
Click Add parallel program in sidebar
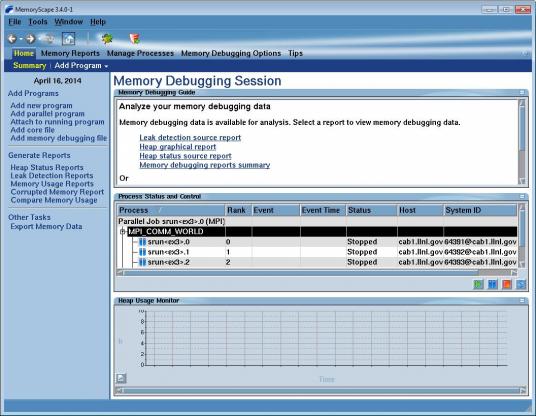tap(48, 114)
